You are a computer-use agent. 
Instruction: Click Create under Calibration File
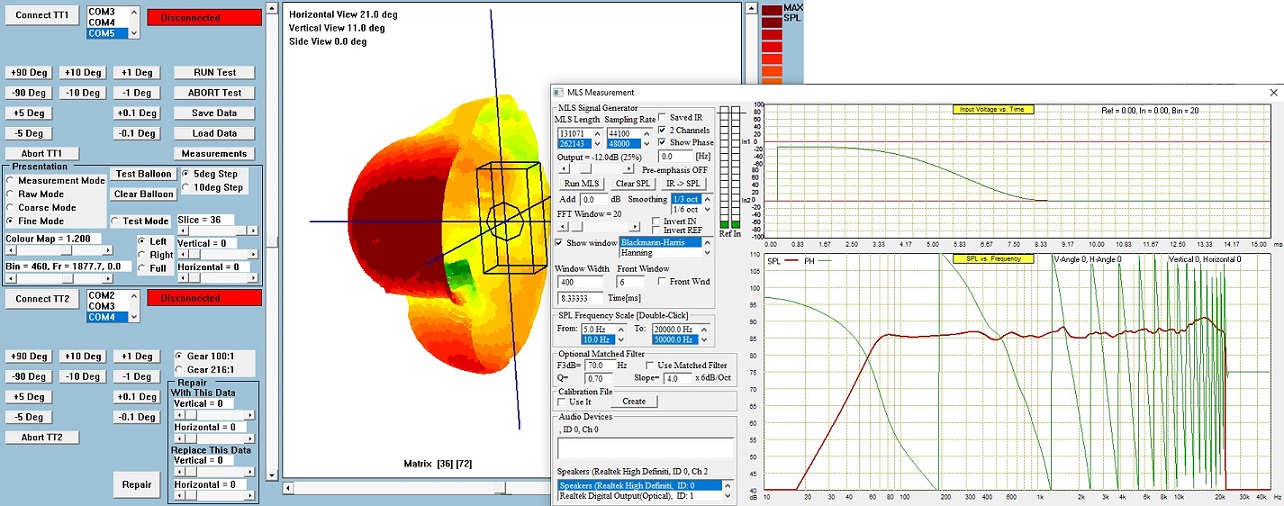(634, 401)
